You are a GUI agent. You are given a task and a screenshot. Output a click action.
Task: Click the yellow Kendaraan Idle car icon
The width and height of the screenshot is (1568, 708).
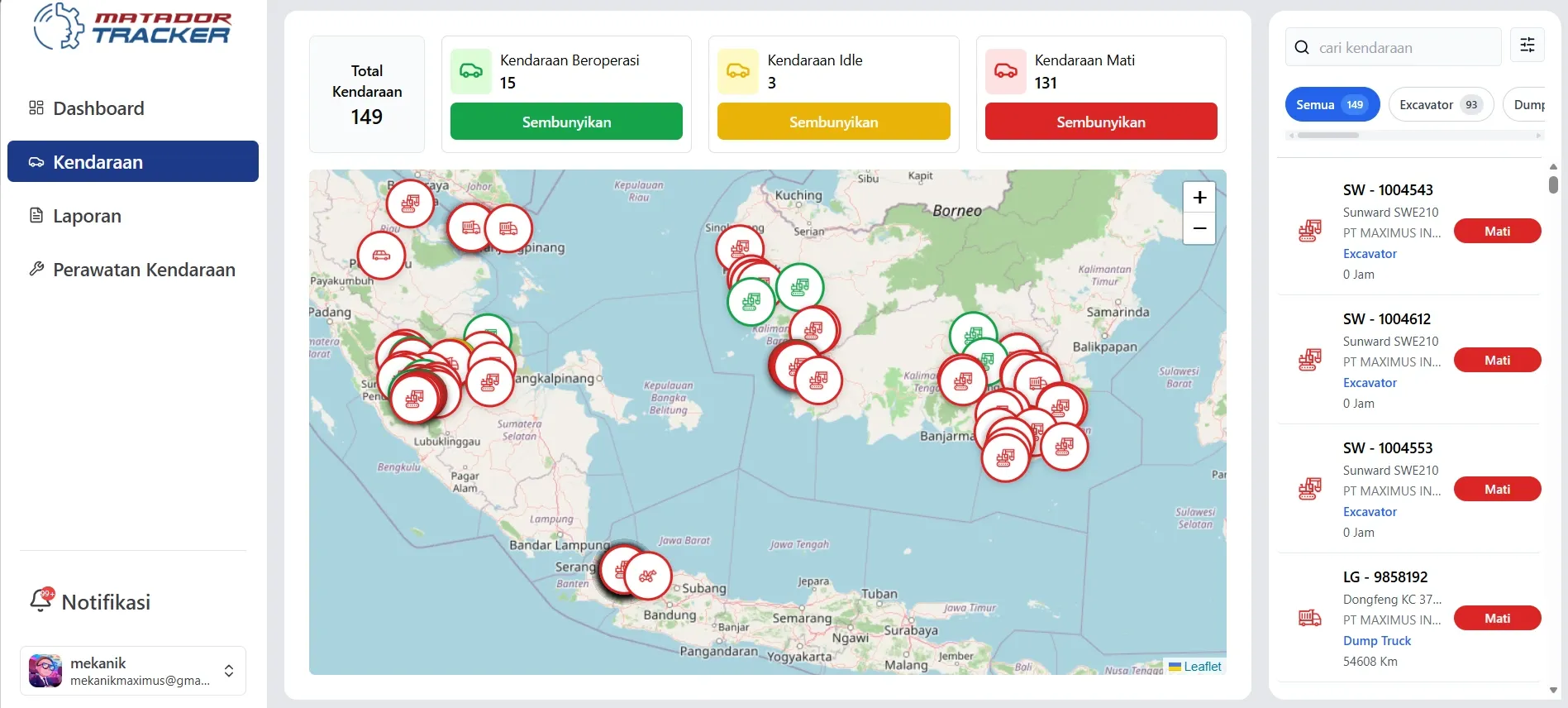click(738, 71)
